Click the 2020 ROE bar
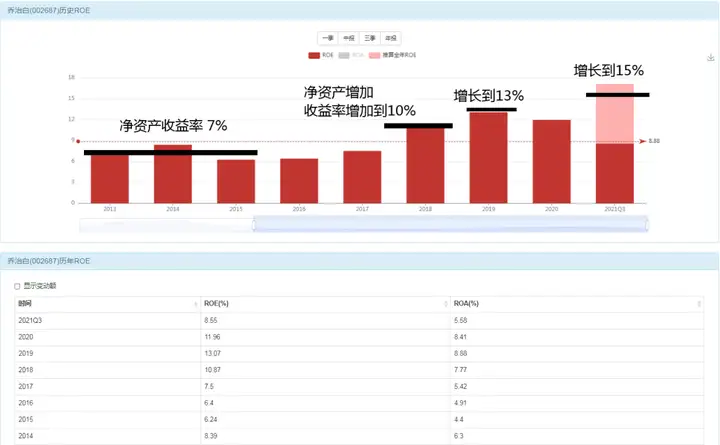 click(551, 162)
